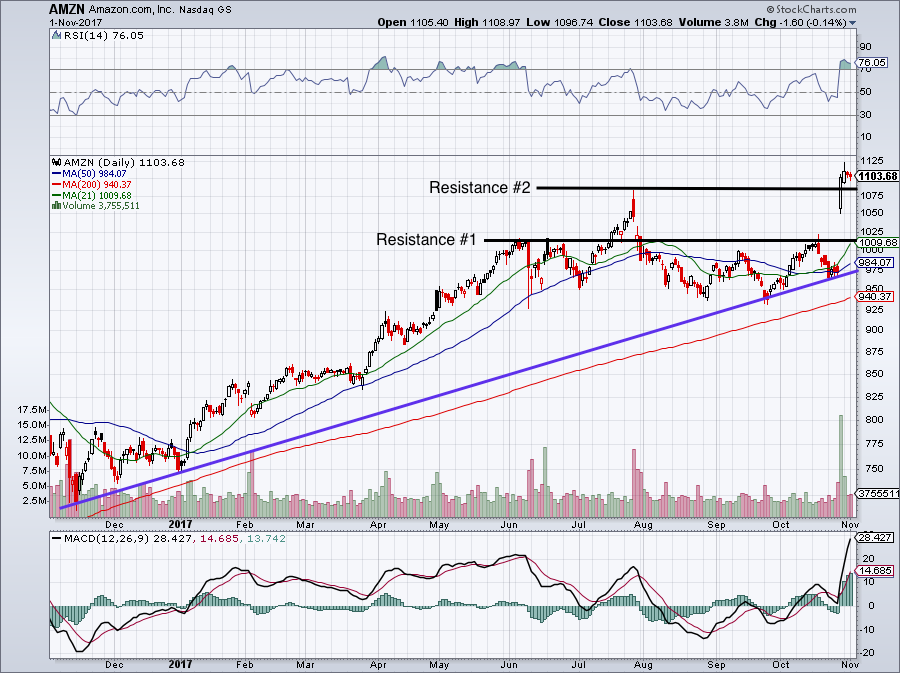Click the Volume 3,755,511 legend text
The image size is (900, 673).
click(101, 205)
